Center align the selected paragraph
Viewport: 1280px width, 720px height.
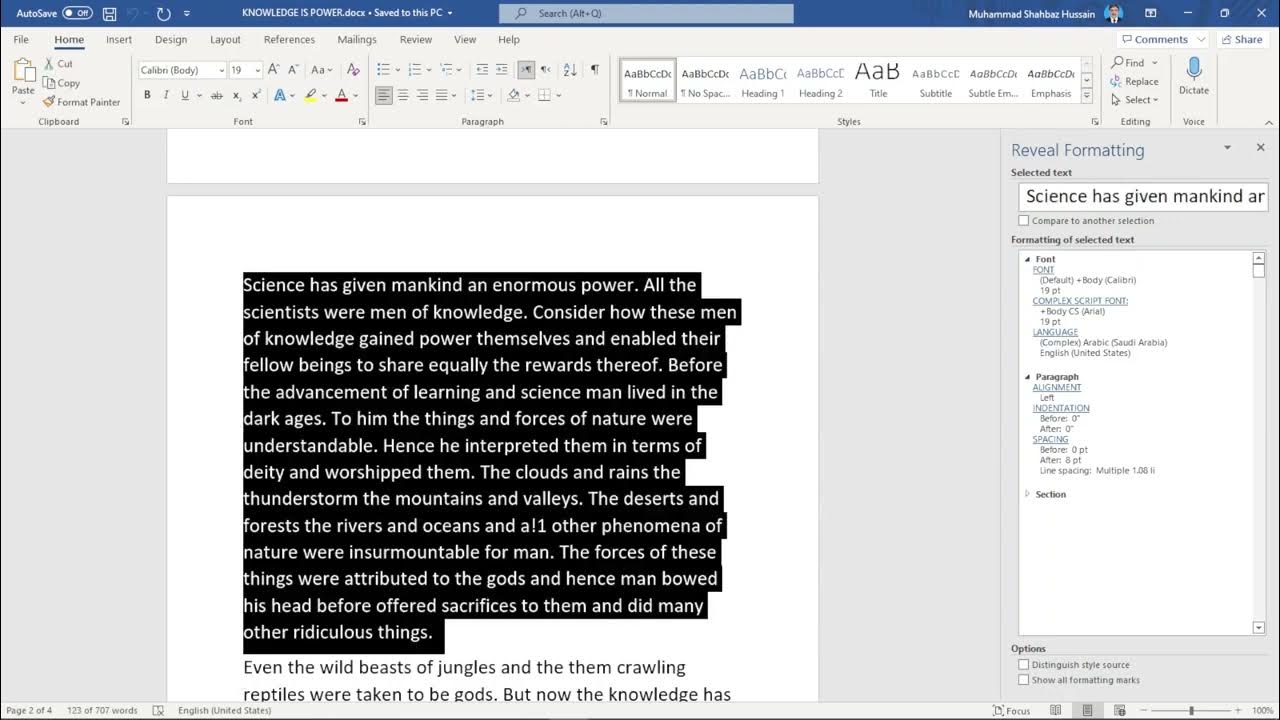coord(403,95)
